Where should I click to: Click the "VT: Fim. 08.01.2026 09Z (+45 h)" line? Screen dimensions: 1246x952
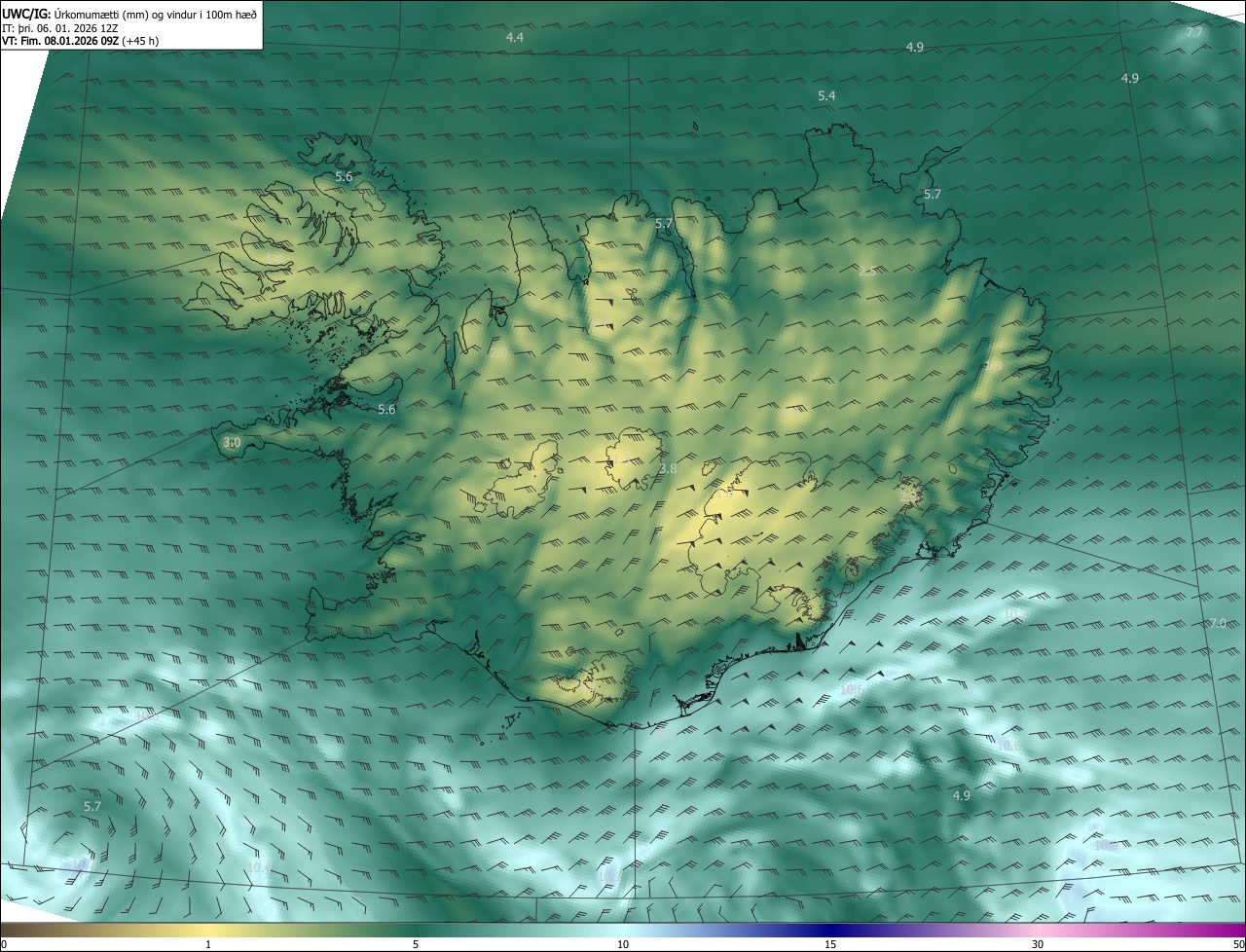81,41
